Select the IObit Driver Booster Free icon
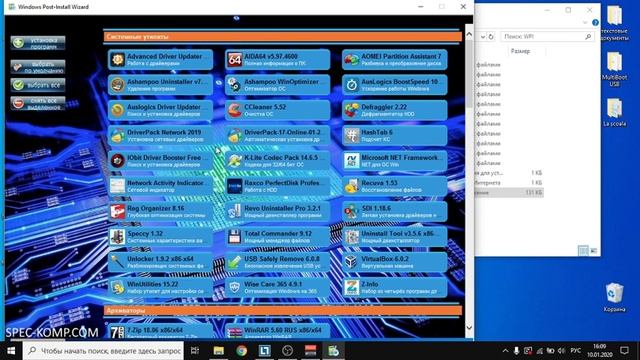 tap(118, 161)
